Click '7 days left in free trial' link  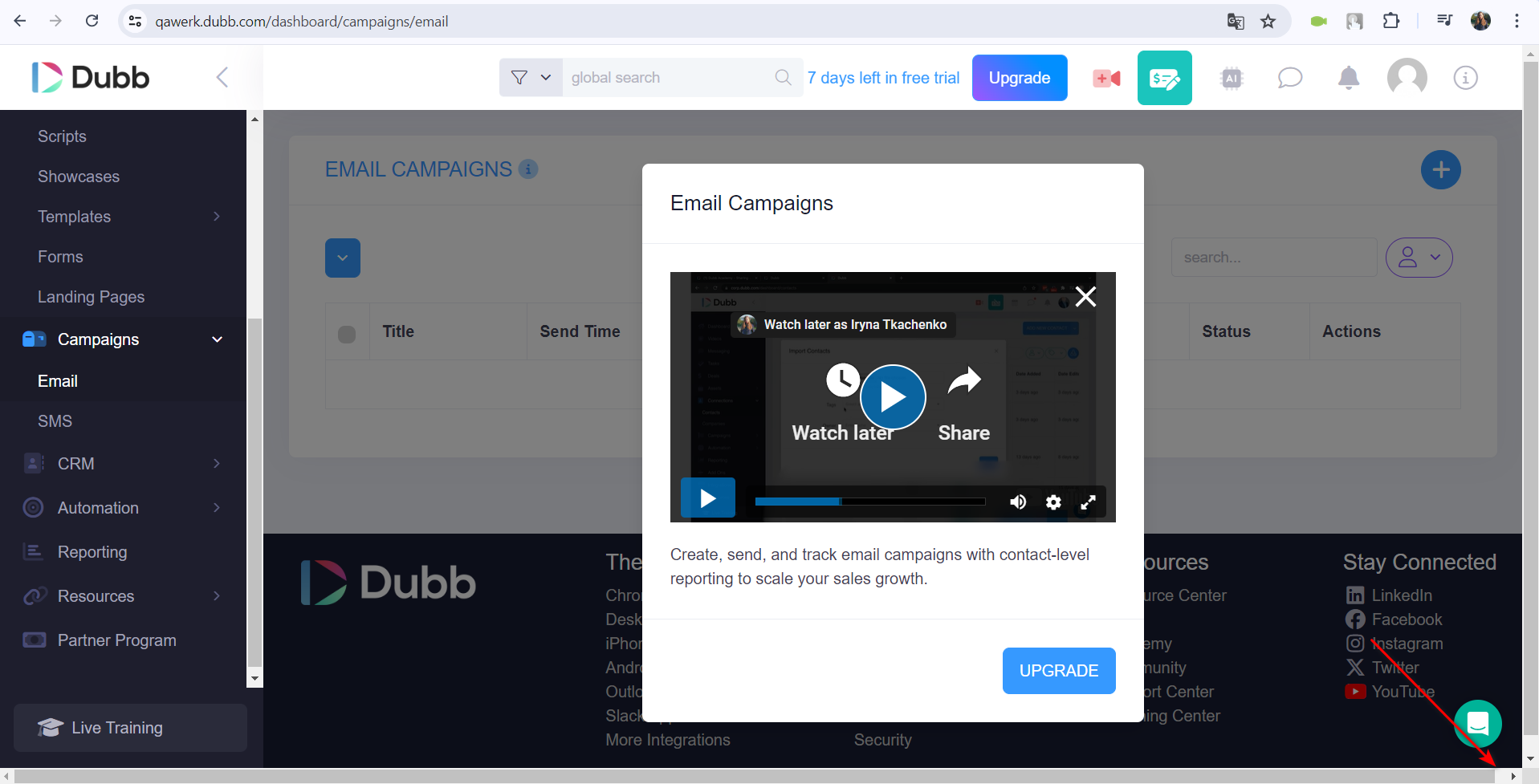coord(883,78)
